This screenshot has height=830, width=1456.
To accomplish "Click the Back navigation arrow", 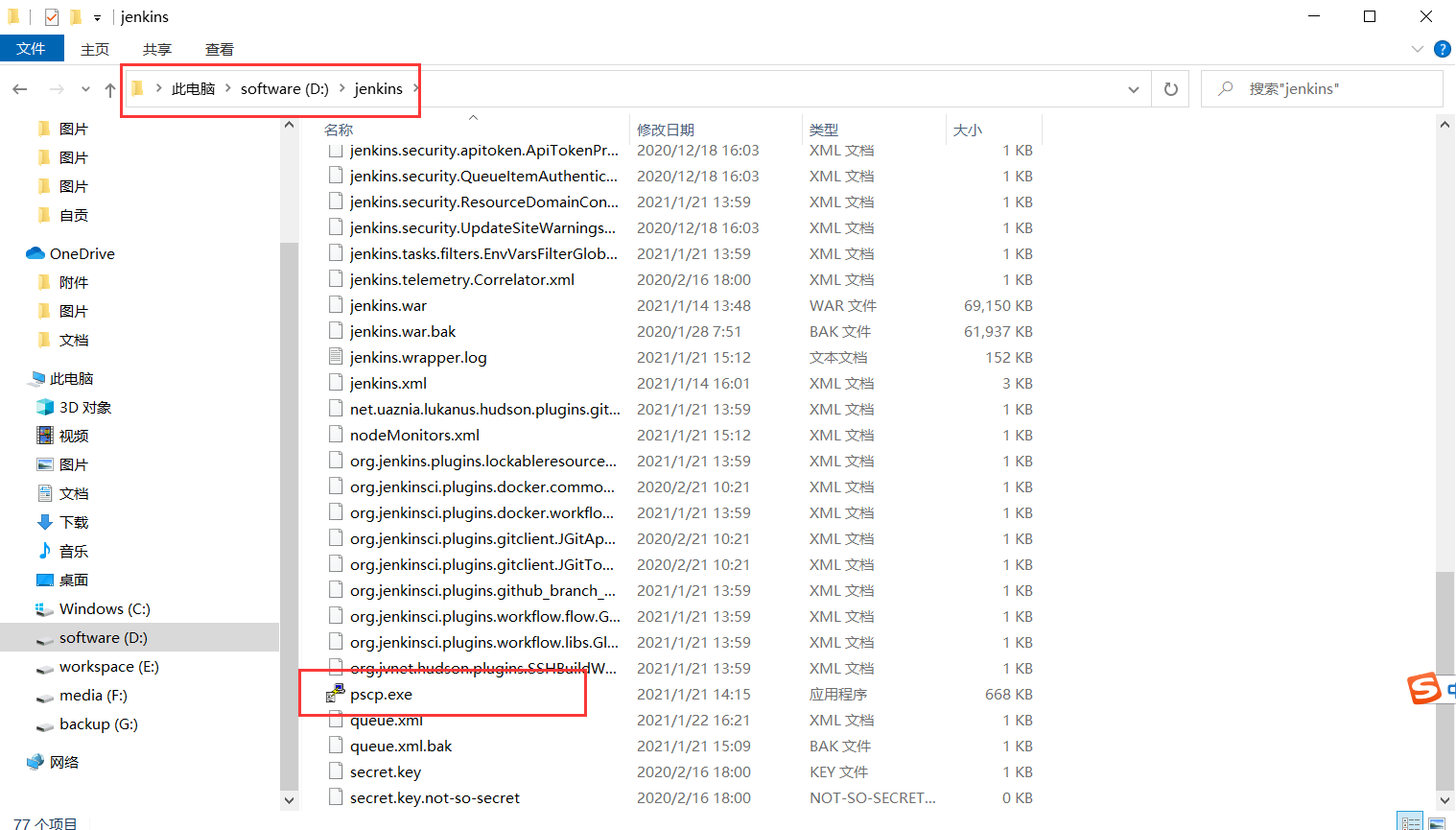I will 20,89.
